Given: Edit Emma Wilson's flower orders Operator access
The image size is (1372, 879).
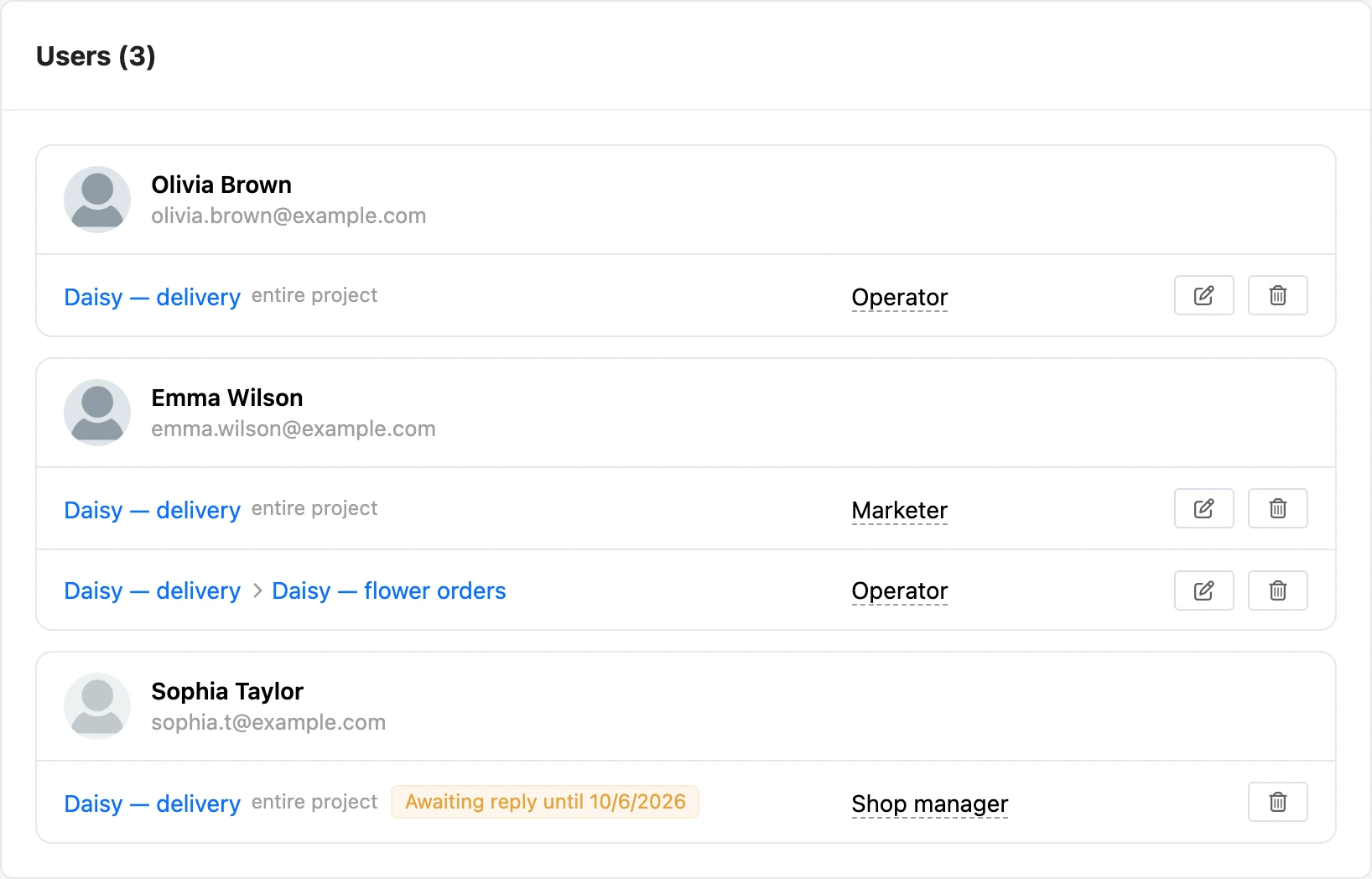Looking at the screenshot, I should tap(1203, 590).
